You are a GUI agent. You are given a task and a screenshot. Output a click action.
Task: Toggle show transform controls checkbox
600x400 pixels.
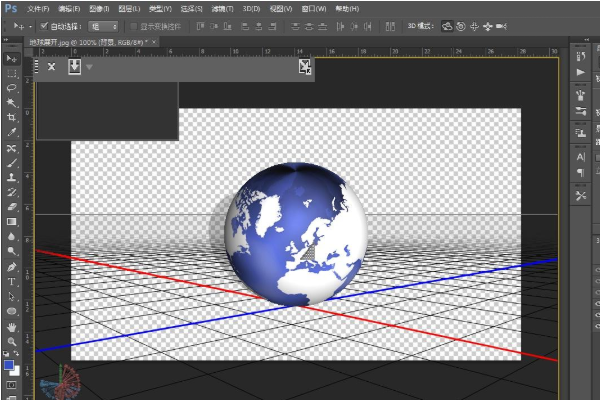pyautogui.click(x=134, y=25)
